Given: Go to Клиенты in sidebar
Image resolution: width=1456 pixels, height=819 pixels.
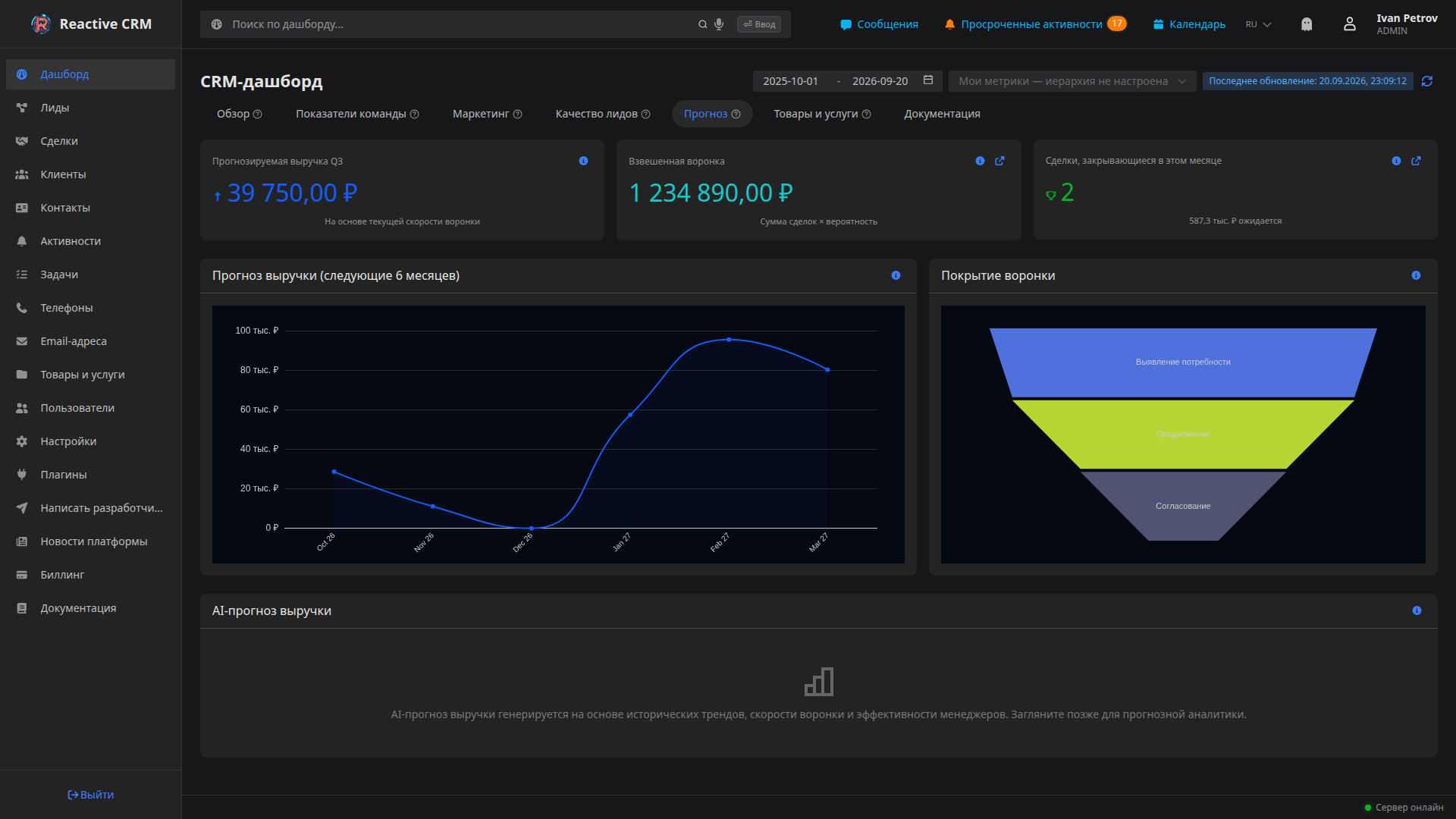Looking at the screenshot, I should click(90, 174).
